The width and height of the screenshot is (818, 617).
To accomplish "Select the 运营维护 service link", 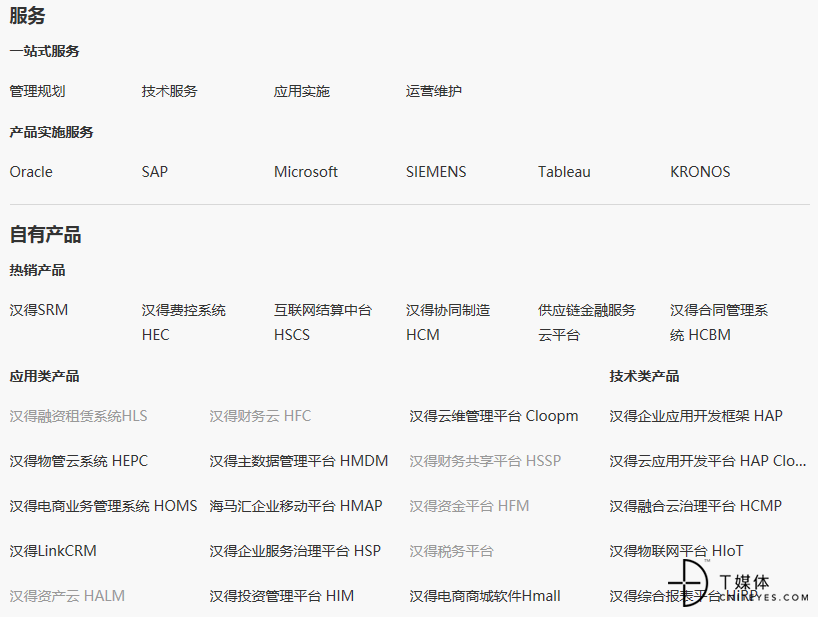I will [x=434, y=91].
